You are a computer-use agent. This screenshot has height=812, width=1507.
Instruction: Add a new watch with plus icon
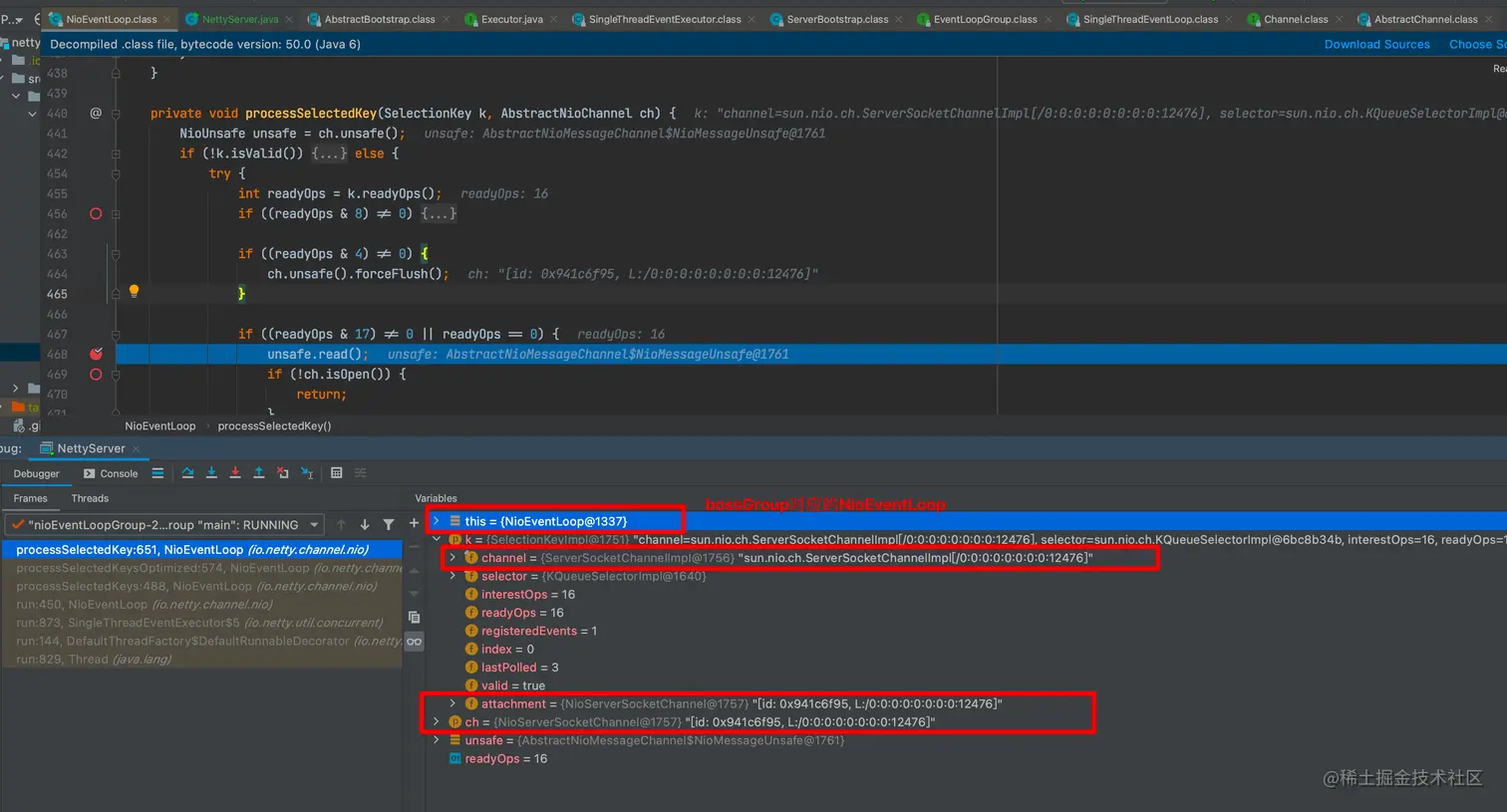pos(414,523)
